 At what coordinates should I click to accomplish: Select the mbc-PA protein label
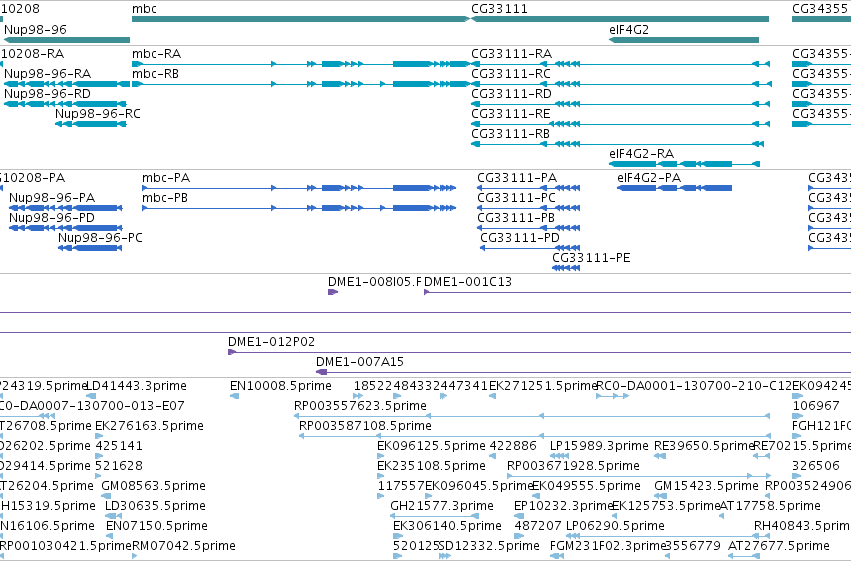(x=166, y=178)
